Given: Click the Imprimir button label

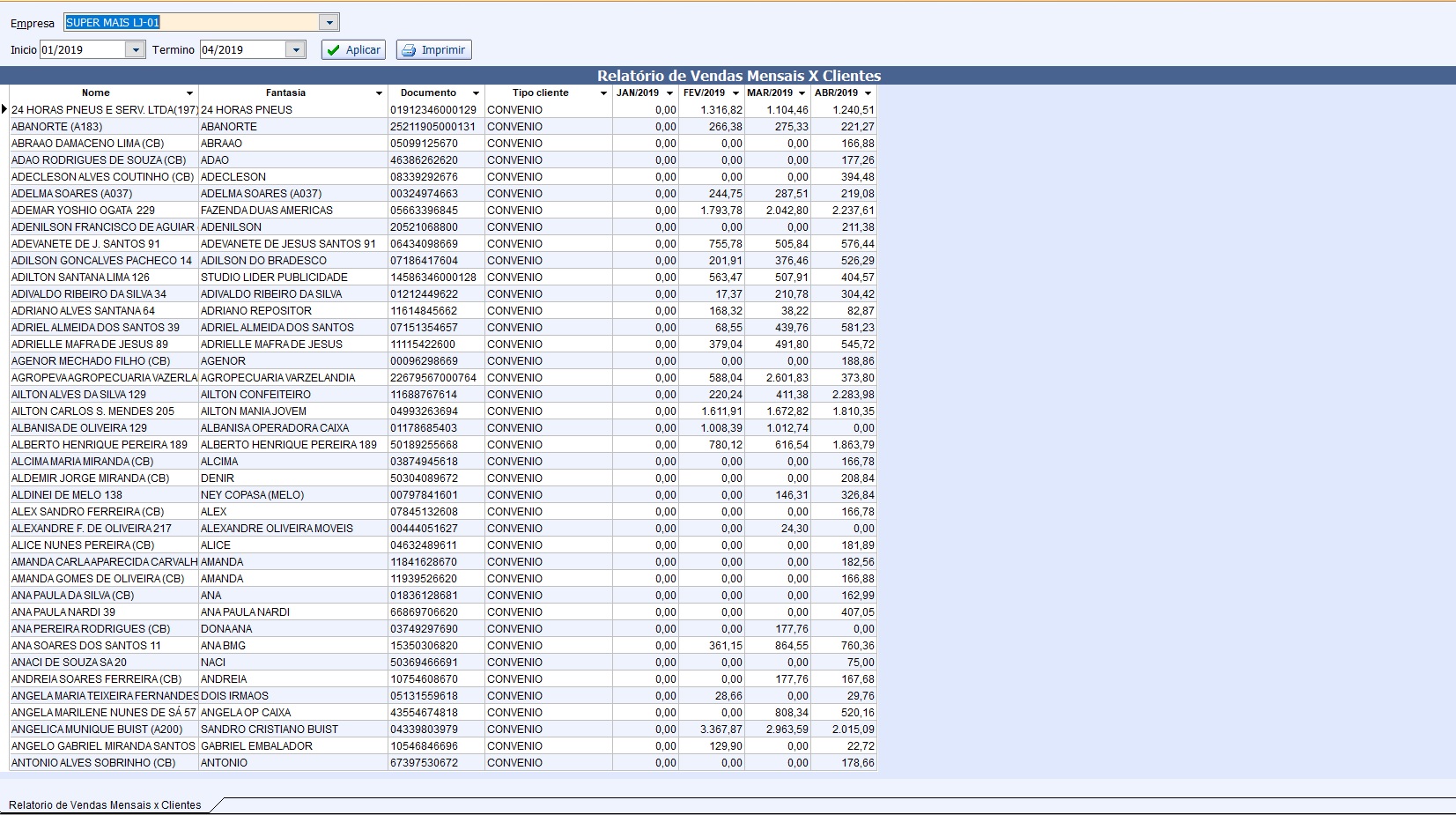Looking at the screenshot, I should [x=443, y=50].
